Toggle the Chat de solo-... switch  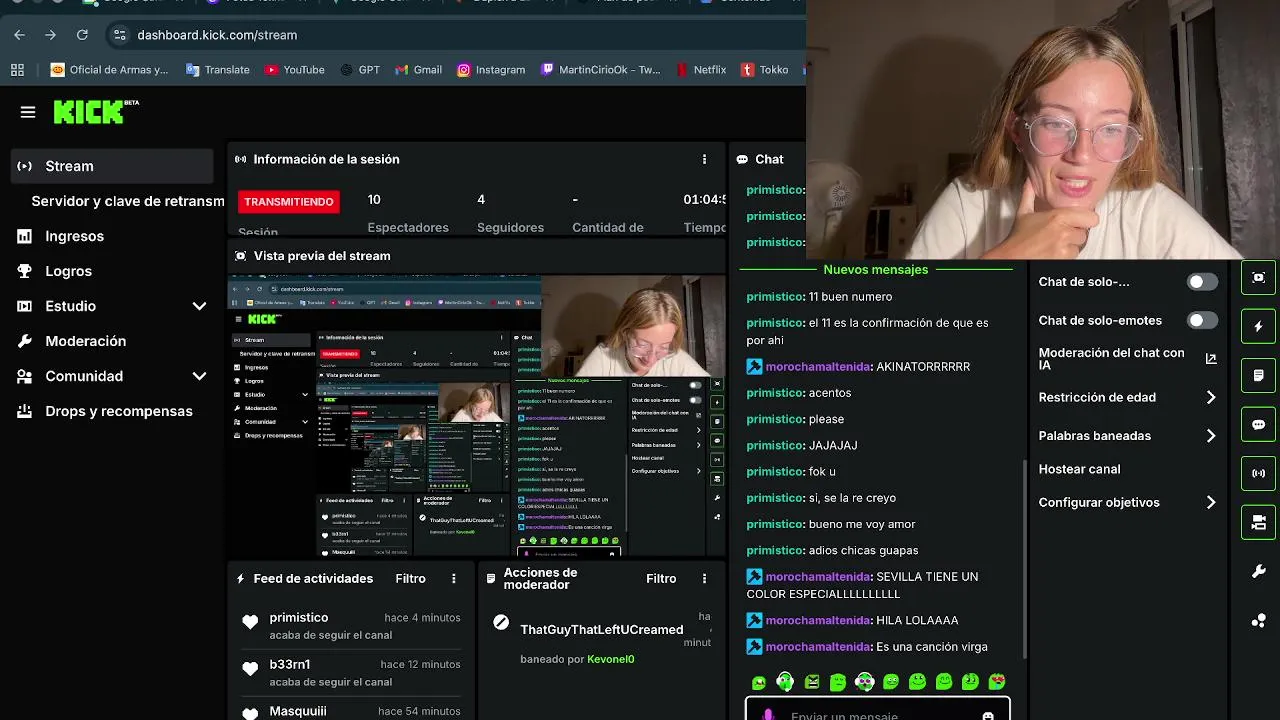click(1202, 282)
